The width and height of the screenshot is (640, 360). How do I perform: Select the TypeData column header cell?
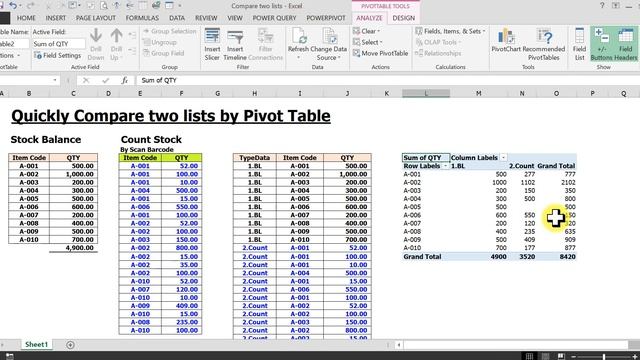coord(255,158)
